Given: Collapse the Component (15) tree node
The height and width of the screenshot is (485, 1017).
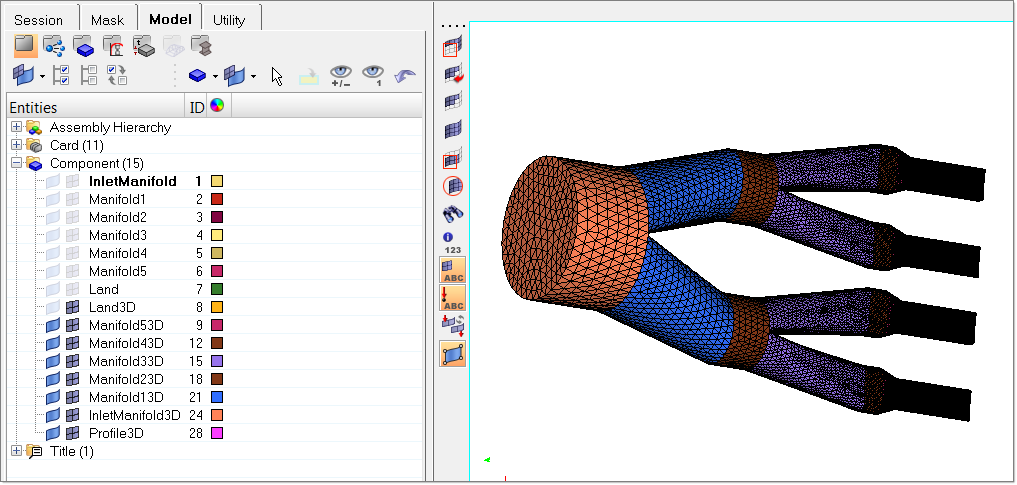Looking at the screenshot, I should (x=16, y=163).
